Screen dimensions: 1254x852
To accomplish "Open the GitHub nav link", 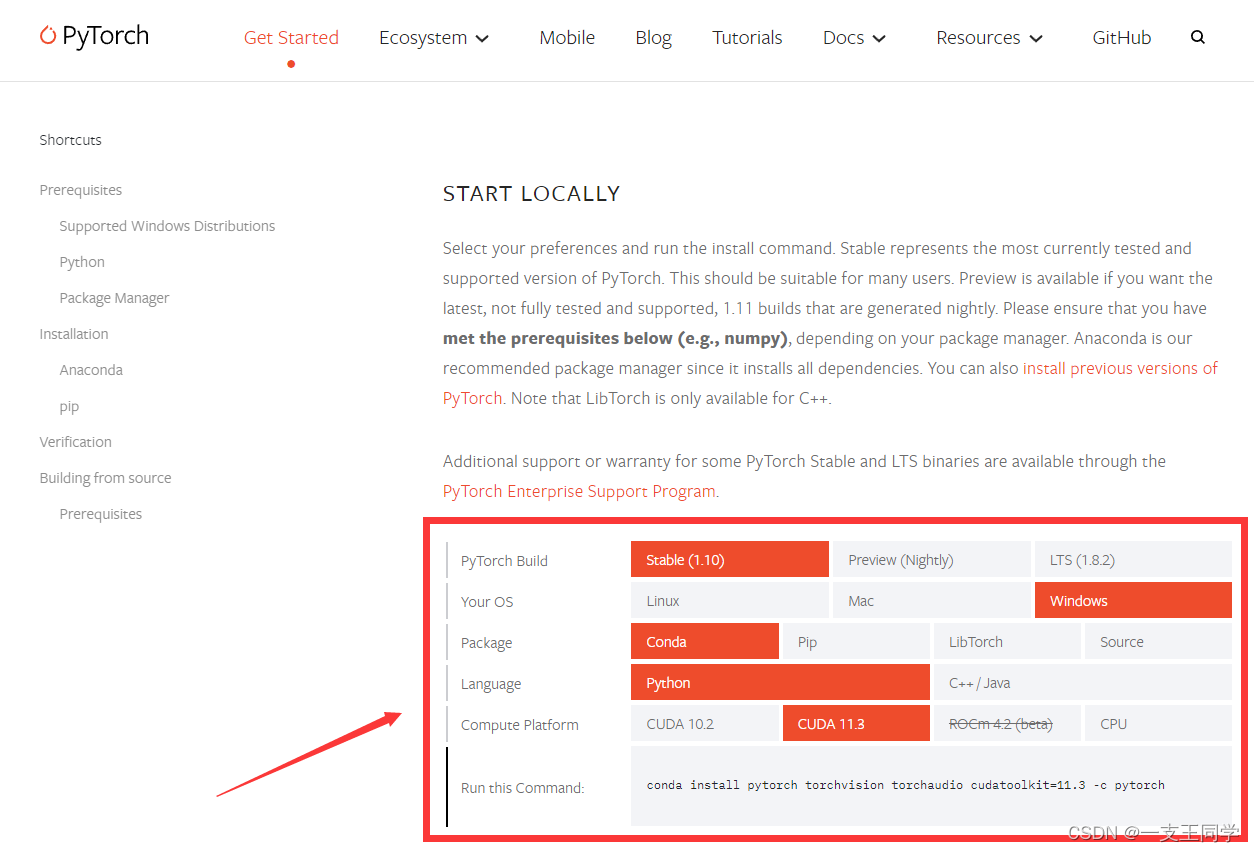I will pyautogui.click(x=1121, y=38).
